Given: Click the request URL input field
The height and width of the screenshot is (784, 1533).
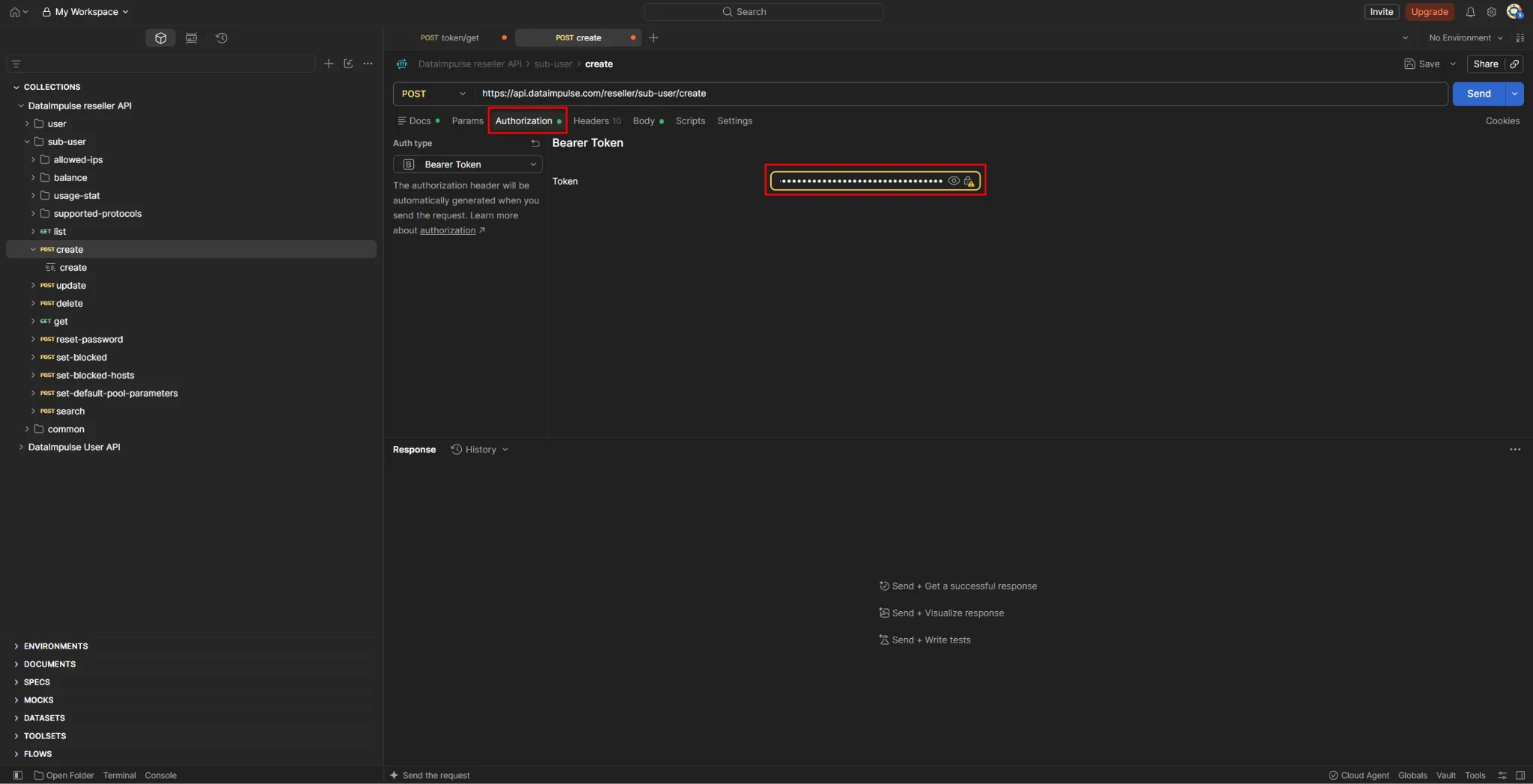Looking at the screenshot, I should pyautogui.click(x=961, y=94).
